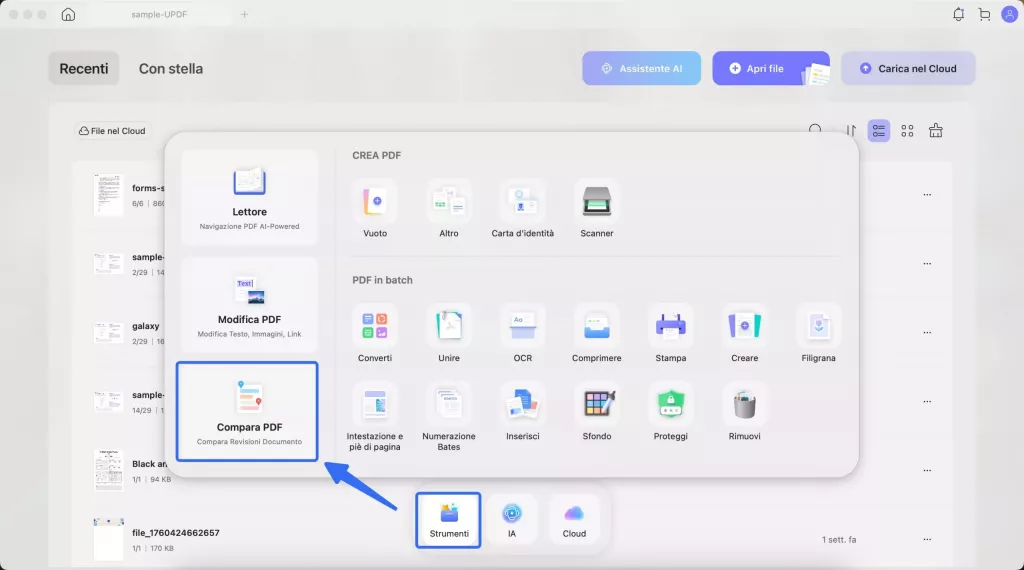
Task: Select the Altro create PDF option
Action: [x=449, y=208]
